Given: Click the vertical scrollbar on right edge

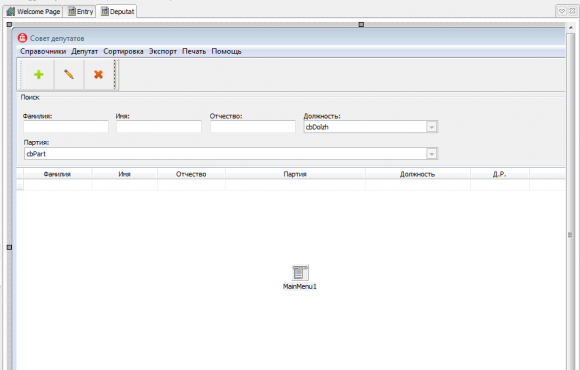Looking at the screenshot, I should (570, 235).
